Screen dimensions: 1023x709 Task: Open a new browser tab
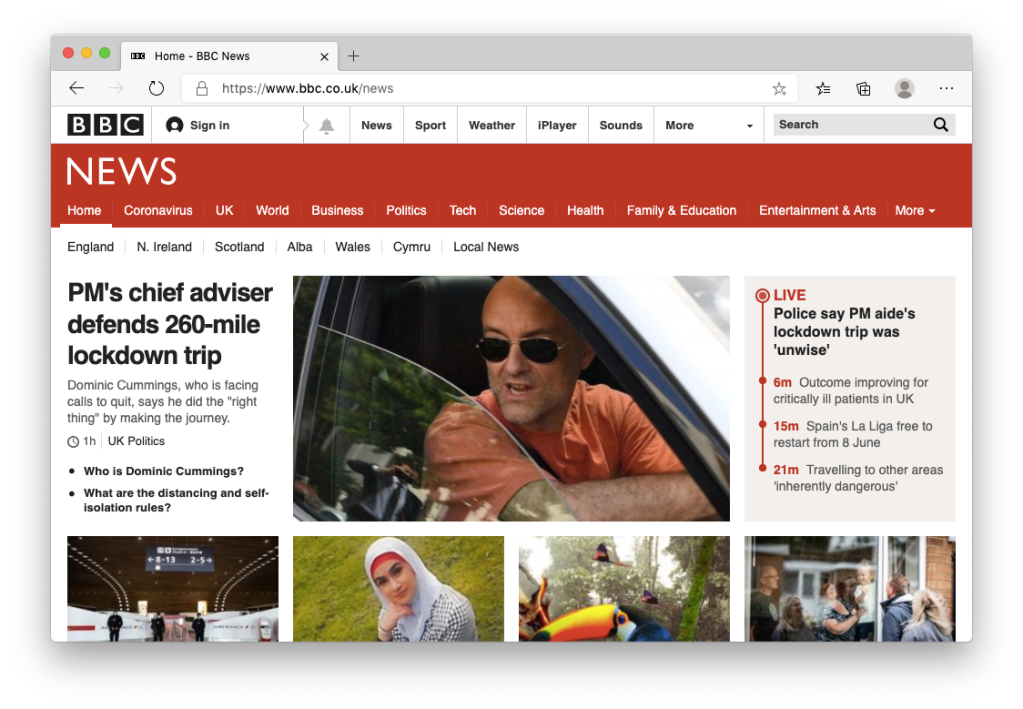pos(353,56)
